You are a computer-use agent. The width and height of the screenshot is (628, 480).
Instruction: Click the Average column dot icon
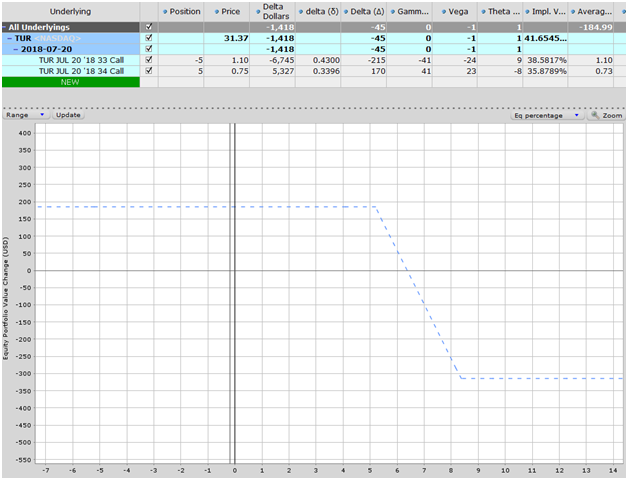(573, 12)
